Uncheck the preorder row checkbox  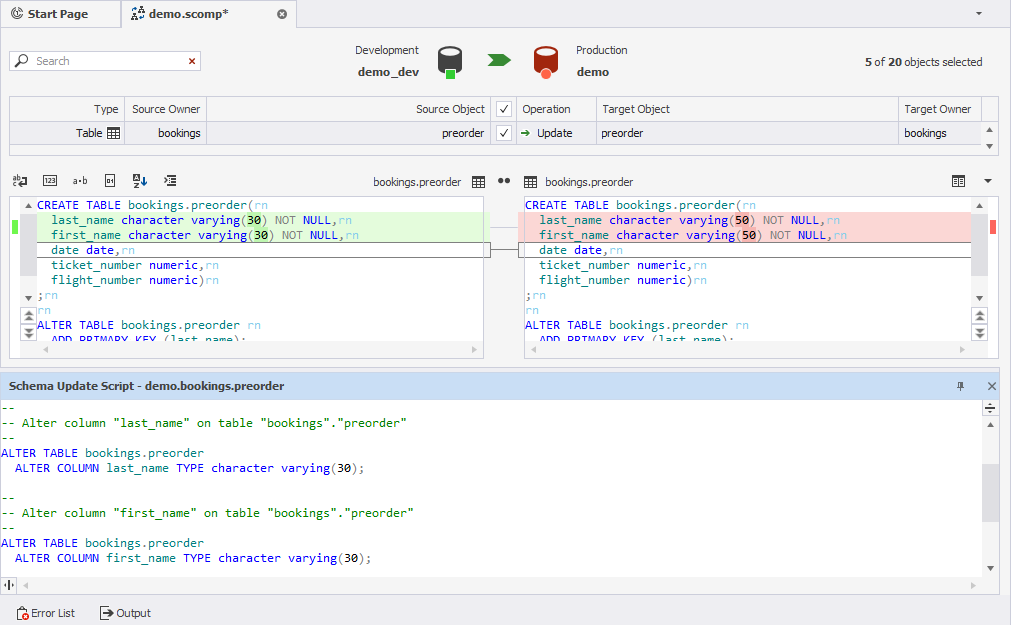[504, 133]
